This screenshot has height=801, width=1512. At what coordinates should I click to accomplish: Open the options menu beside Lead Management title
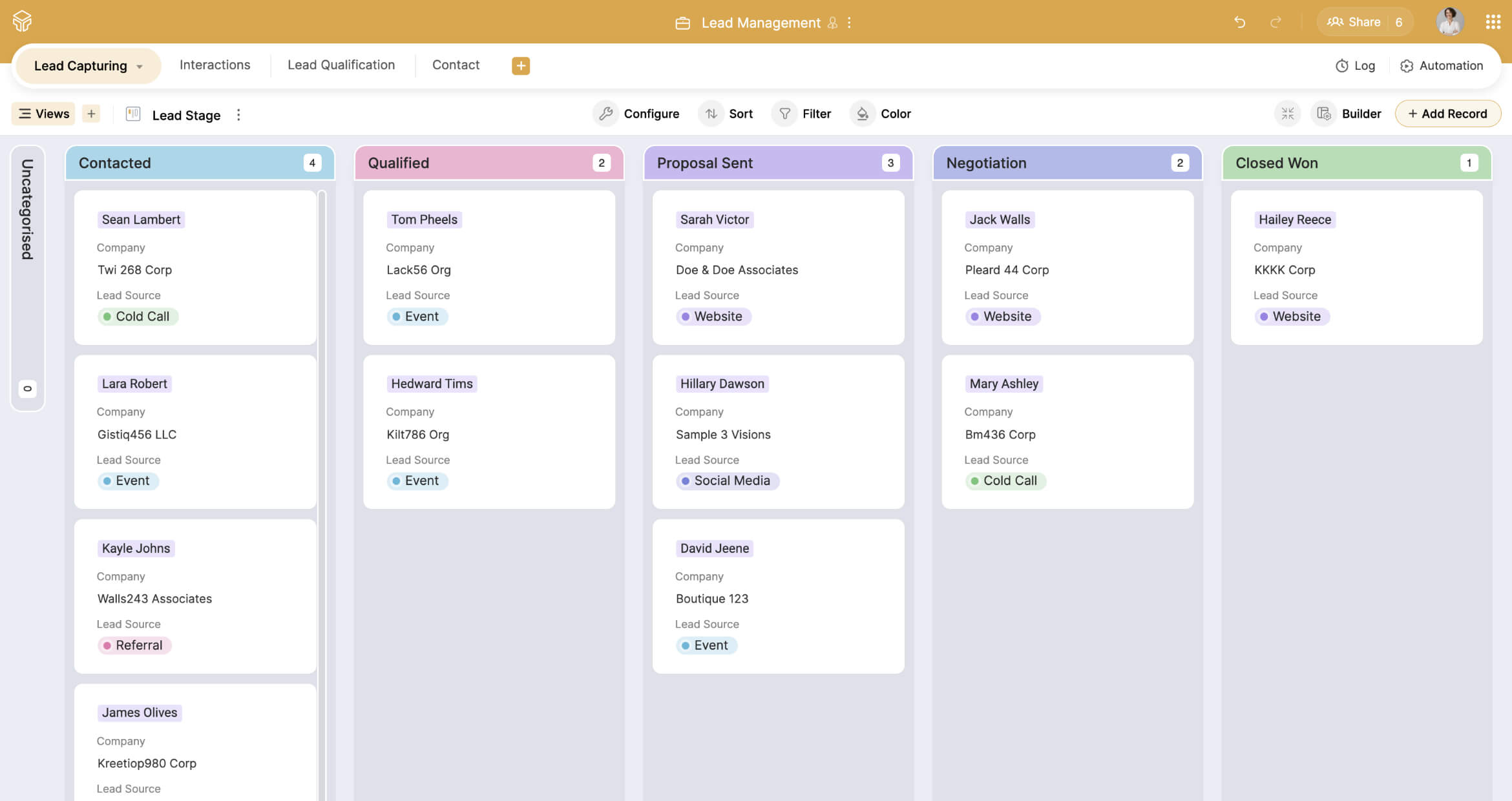(850, 22)
